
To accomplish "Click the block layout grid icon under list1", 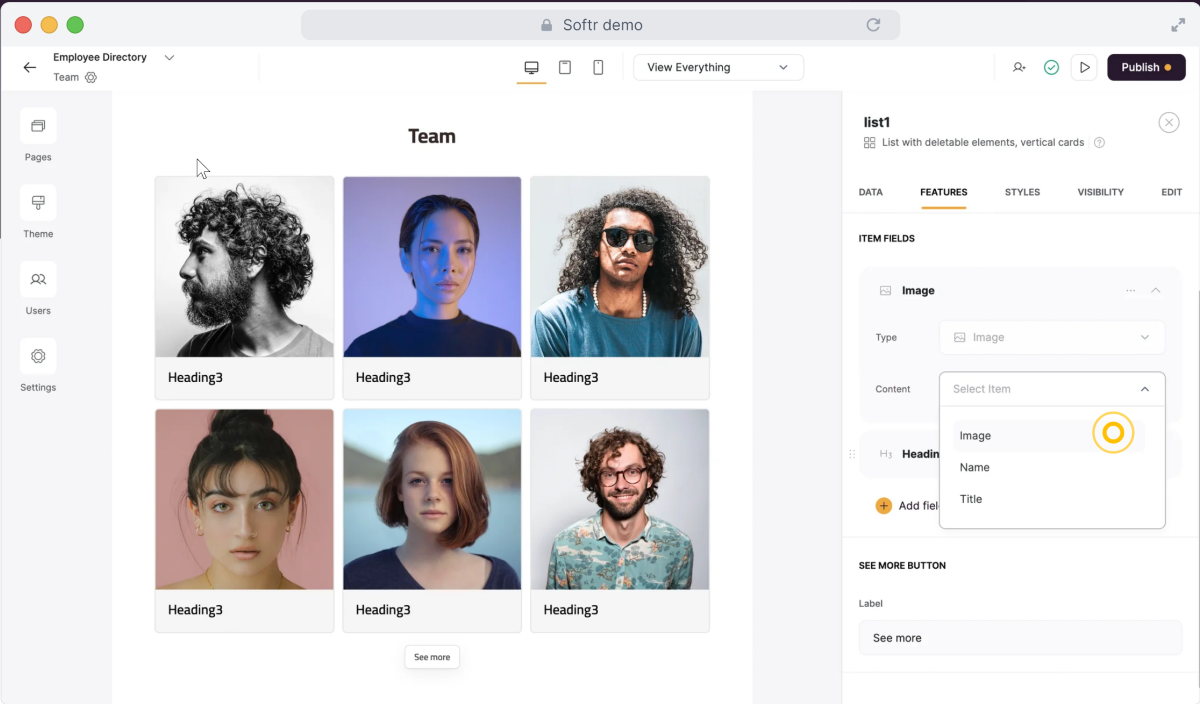I will tap(870, 143).
